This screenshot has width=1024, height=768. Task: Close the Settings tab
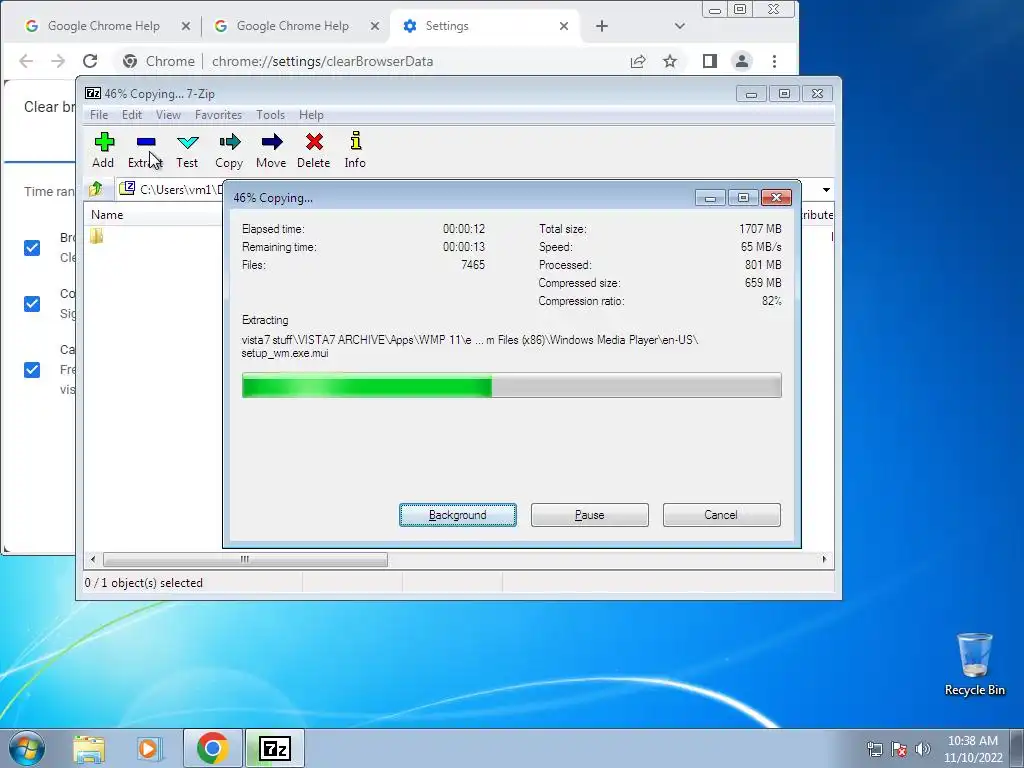[564, 26]
